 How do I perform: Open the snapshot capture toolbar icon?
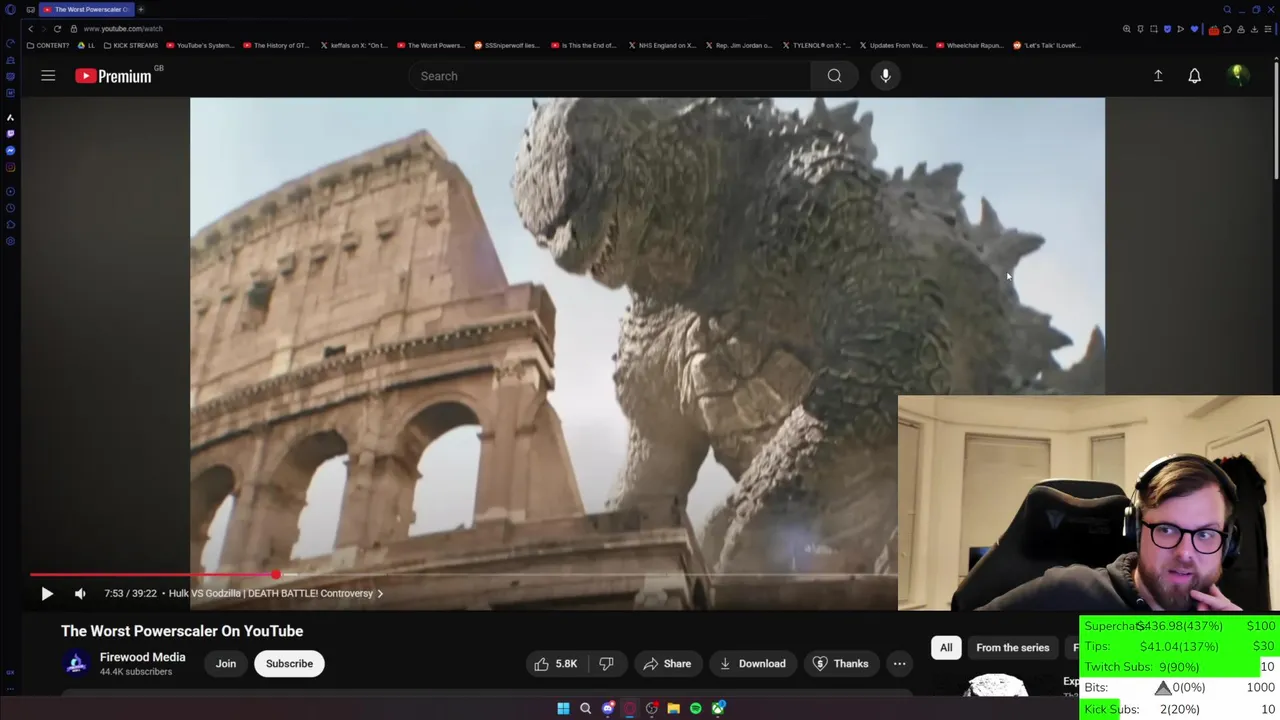1153,29
